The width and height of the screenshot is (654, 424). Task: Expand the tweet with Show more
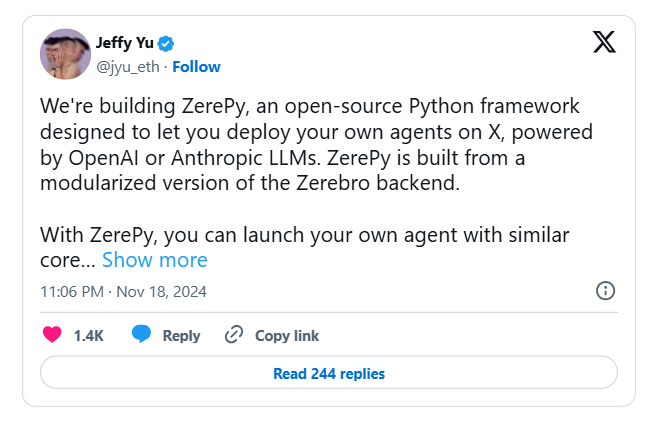(155, 260)
